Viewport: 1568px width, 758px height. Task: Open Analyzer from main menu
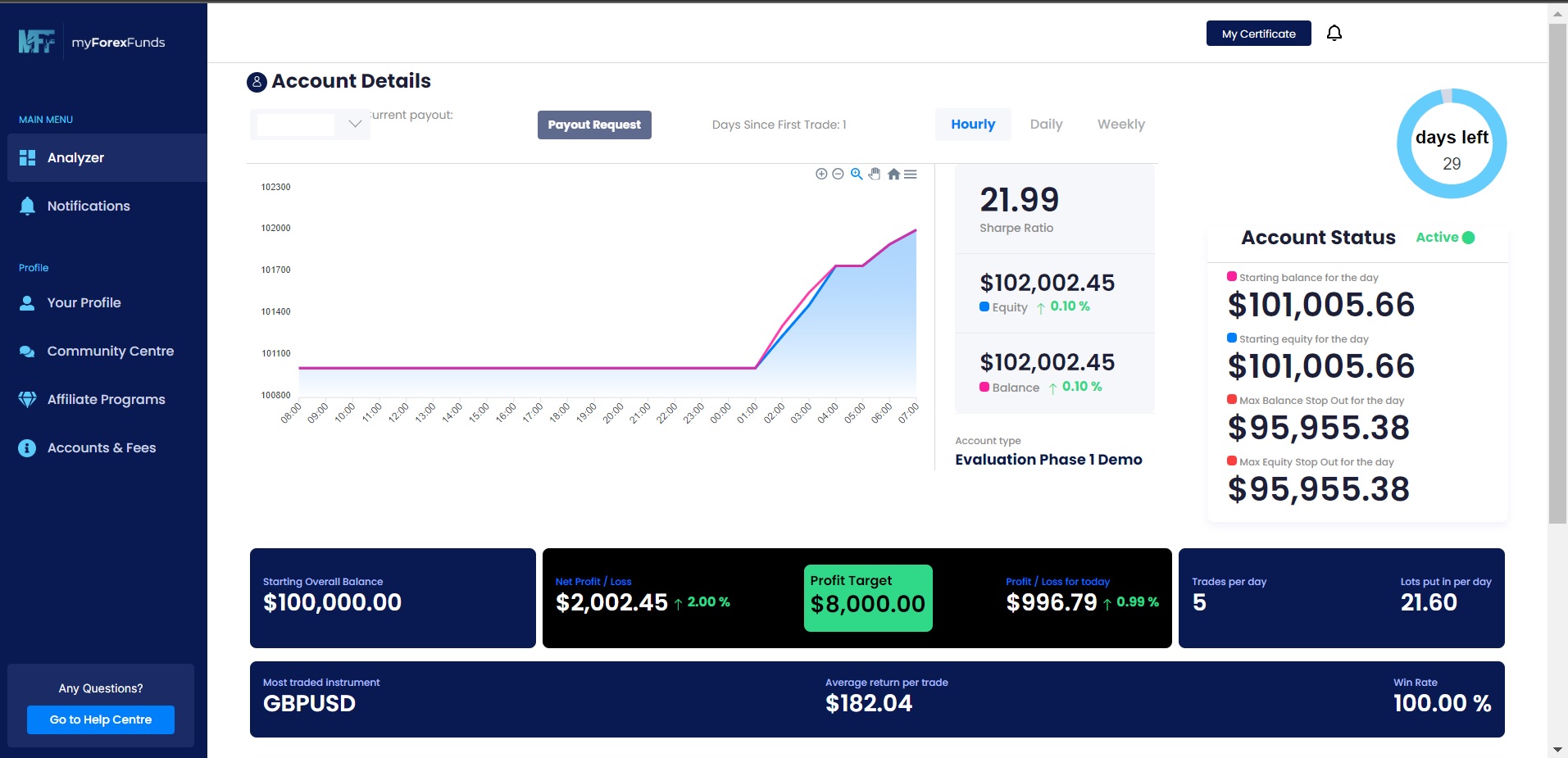[75, 158]
